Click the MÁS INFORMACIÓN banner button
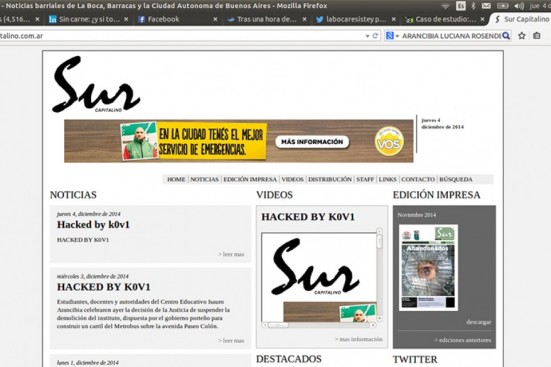 [312, 142]
